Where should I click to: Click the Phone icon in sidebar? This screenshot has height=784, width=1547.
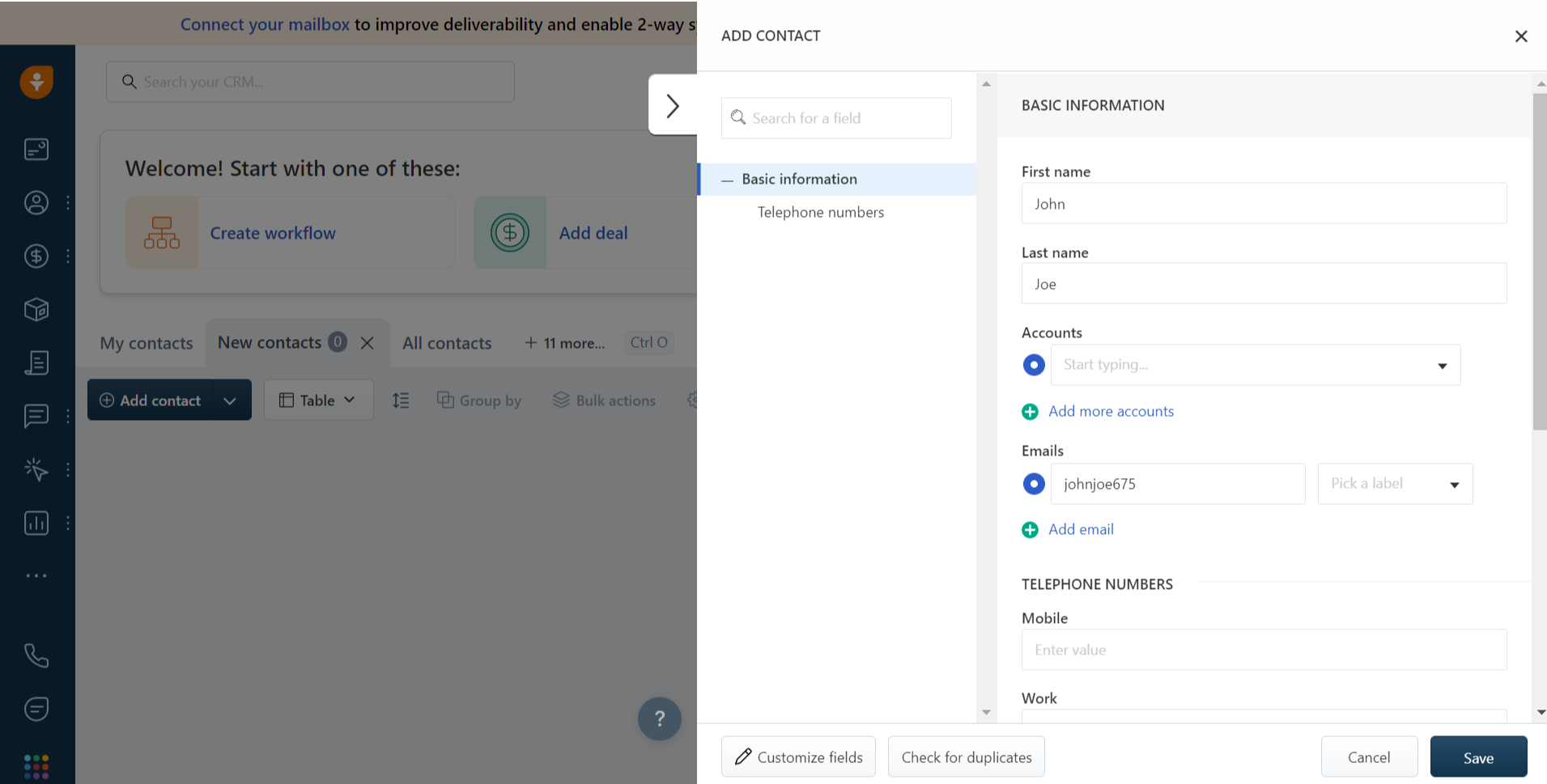(36, 655)
